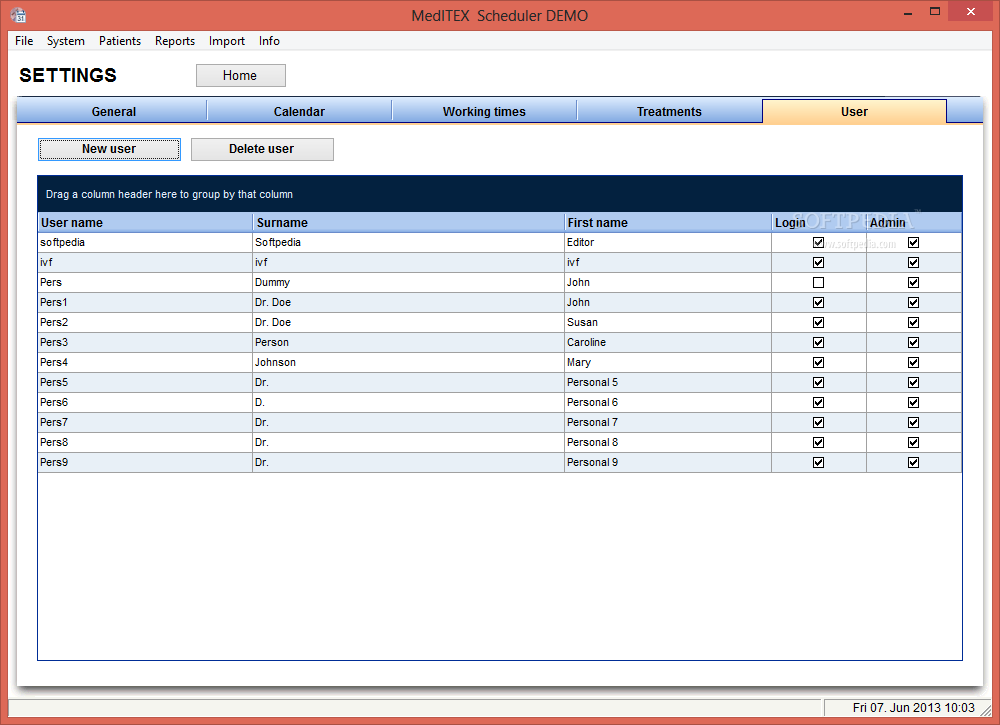Image resolution: width=1000 pixels, height=725 pixels.
Task: Toggle Login for Pers5
Action: [x=818, y=383]
